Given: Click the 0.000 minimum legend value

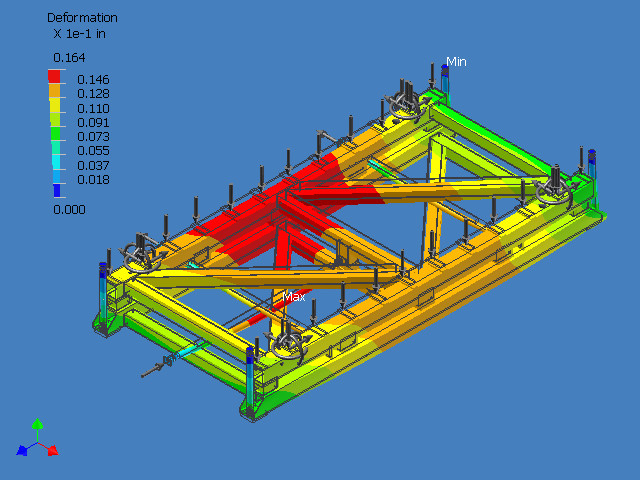Looking at the screenshot, I should coord(69,209).
